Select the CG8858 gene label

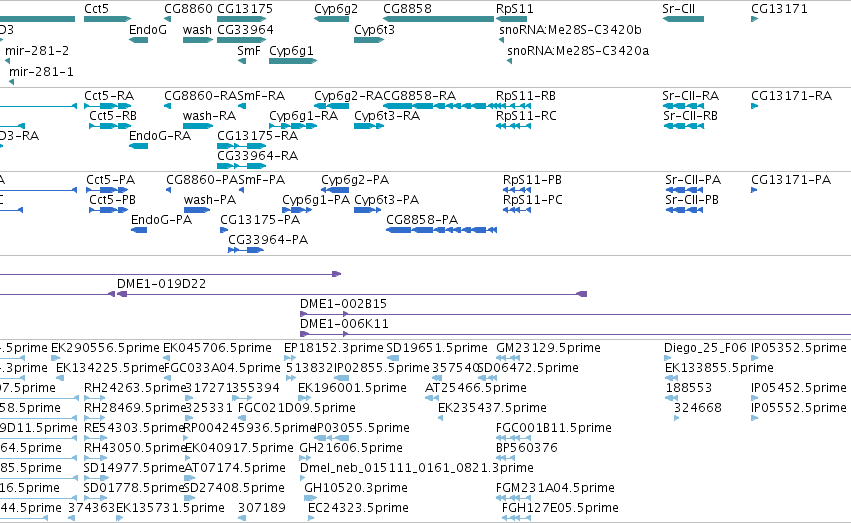tap(407, 9)
